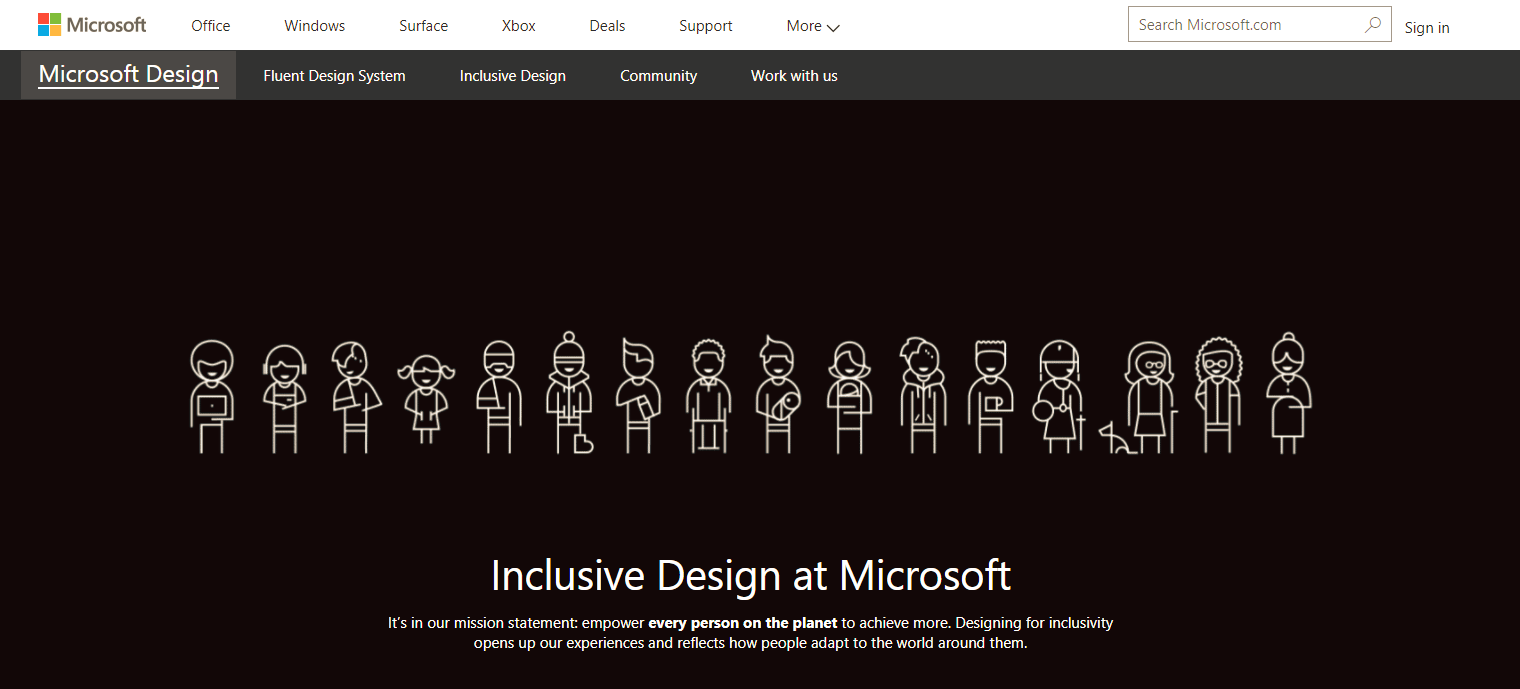Switch to Fluent Design System tab
Image resolution: width=1520 pixels, height=689 pixels.
[334, 76]
